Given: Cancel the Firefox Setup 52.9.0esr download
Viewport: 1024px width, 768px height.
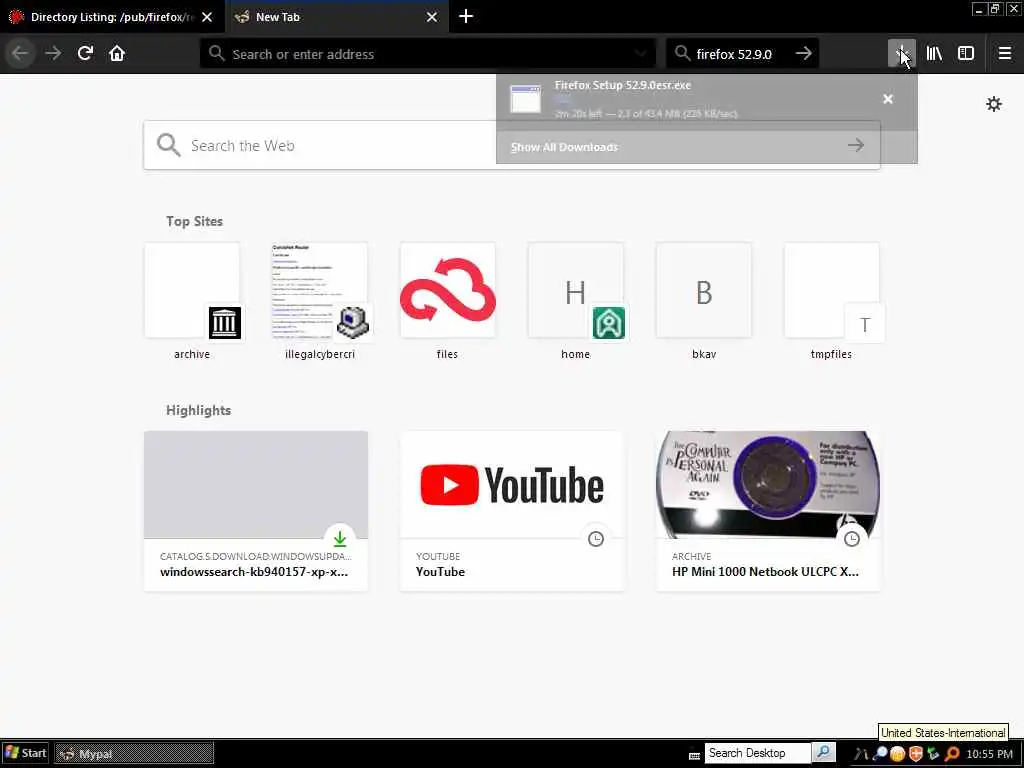Looking at the screenshot, I should click(x=888, y=99).
